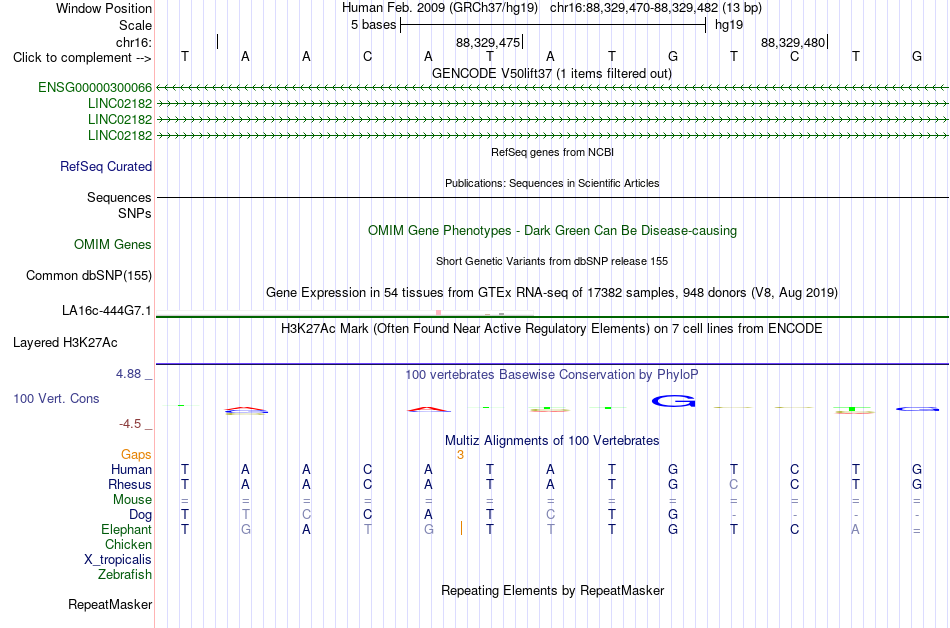Select the GTEx Gene Expression track title
This screenshot has width=950, height=628.
(x=551, y=293)
